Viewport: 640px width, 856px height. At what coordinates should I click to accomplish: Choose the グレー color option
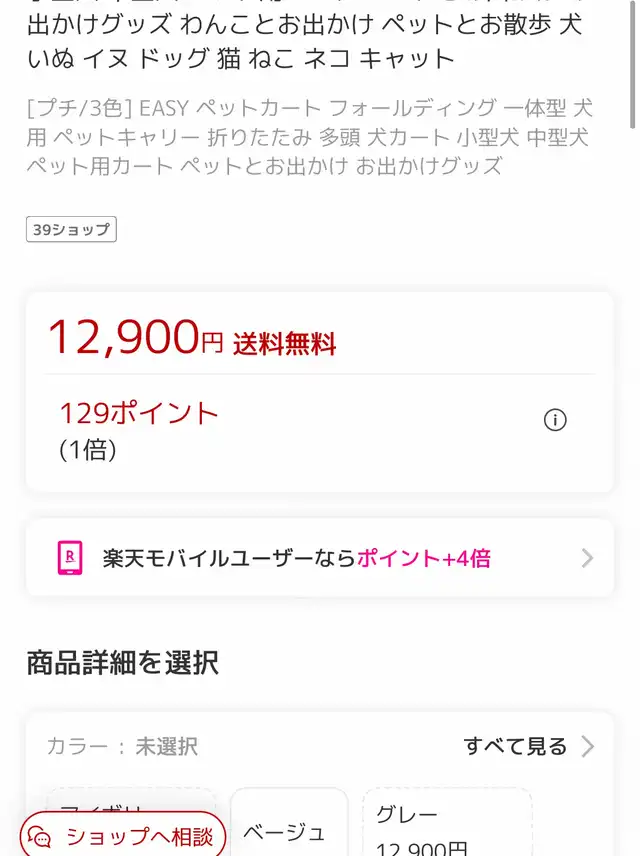446,825
